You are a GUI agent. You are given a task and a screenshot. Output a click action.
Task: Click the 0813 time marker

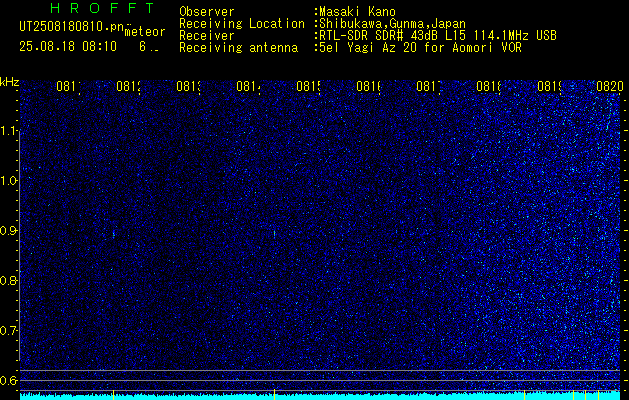pos(189,86)
